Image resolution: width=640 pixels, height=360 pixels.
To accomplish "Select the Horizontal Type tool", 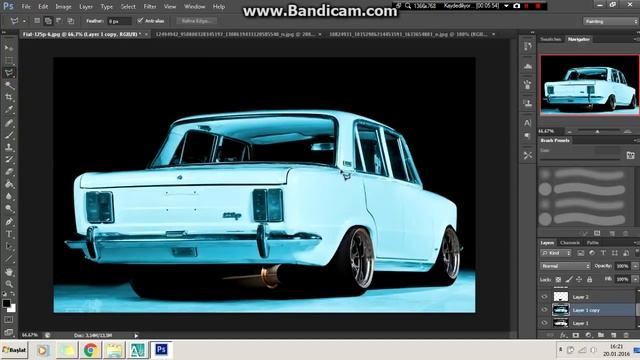I will click(9, 234).
